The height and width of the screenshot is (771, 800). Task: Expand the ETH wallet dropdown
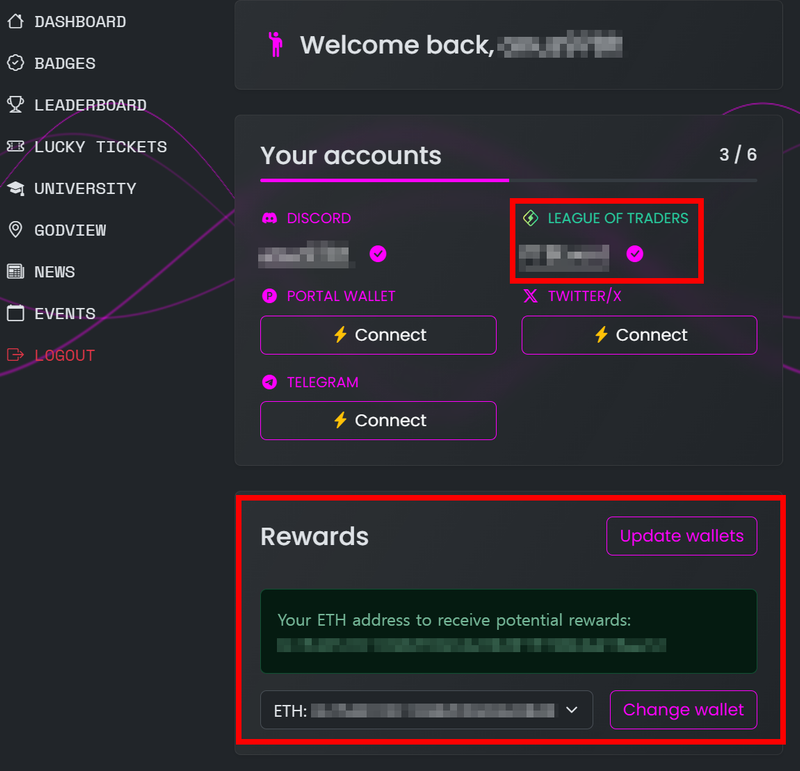click(427, 710)
